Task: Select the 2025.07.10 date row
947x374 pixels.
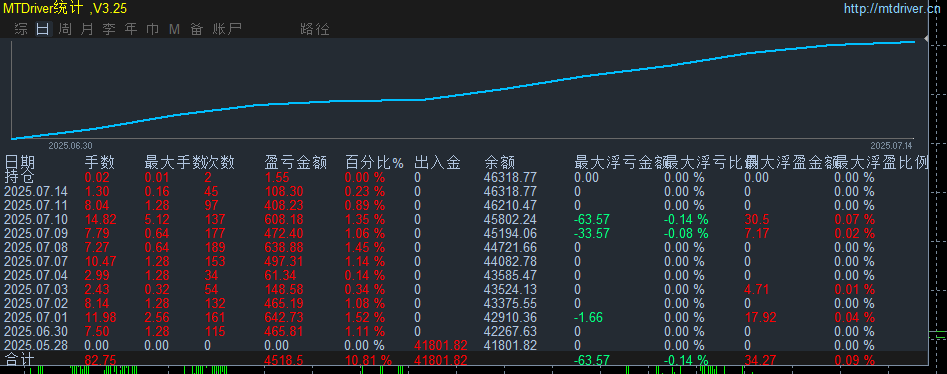Action: click(x=36, y=219)
